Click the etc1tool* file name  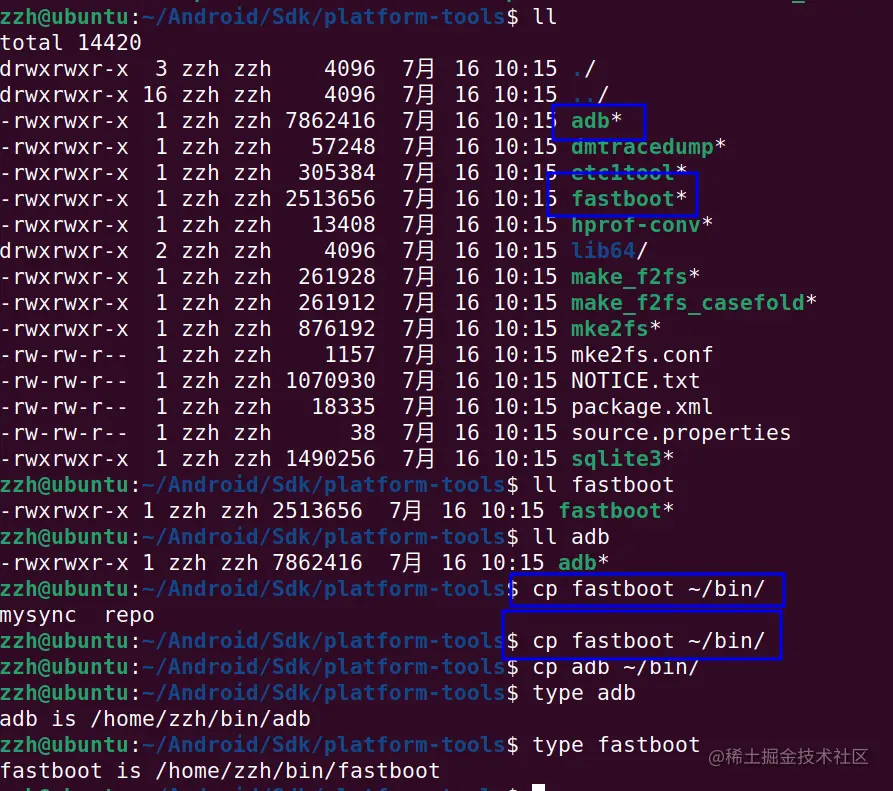coord(629,172)
